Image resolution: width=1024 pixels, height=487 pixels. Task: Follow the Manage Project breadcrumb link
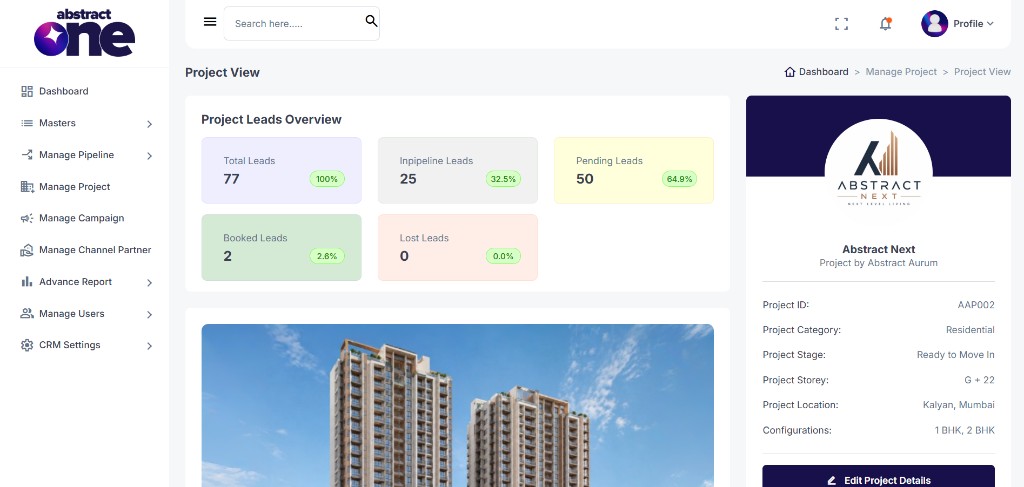pyautogui.click(x=901, y=72)
